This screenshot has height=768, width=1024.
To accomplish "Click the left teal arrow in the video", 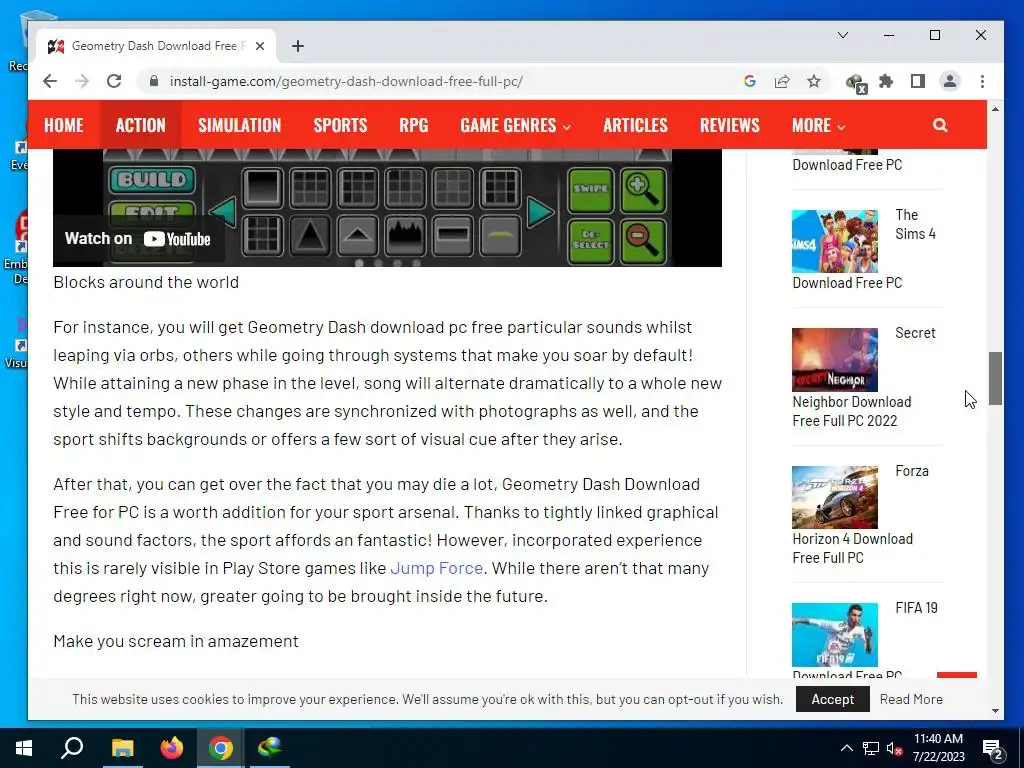I will [223, 212].
